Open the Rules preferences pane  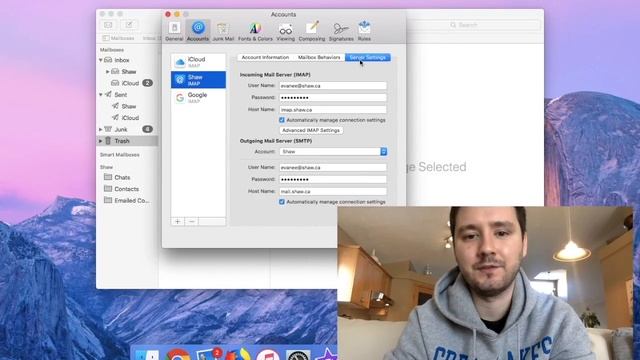[364, 31]
